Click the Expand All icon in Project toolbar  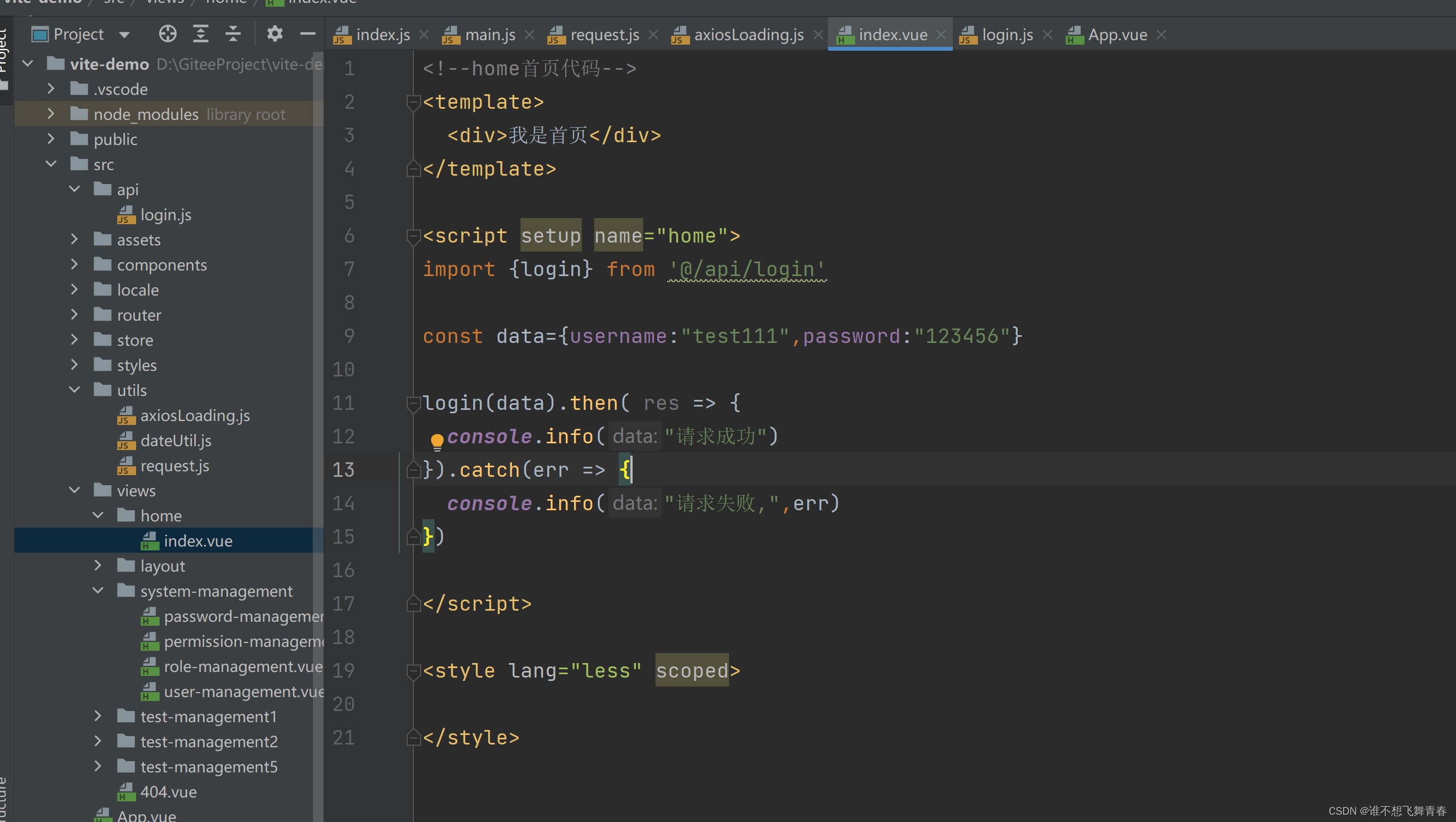click(201, 34)
